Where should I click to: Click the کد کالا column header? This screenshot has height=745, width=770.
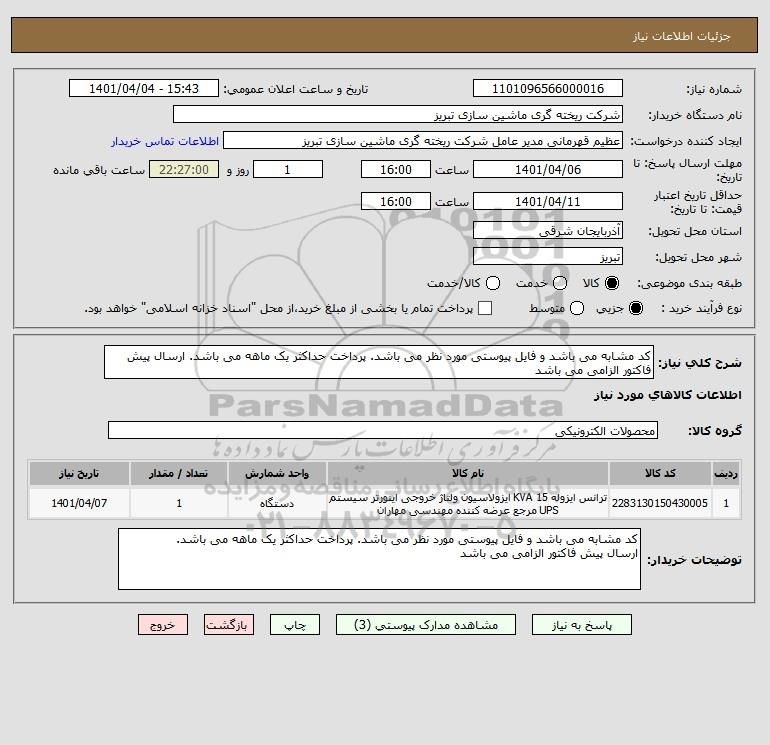point(660,473)
